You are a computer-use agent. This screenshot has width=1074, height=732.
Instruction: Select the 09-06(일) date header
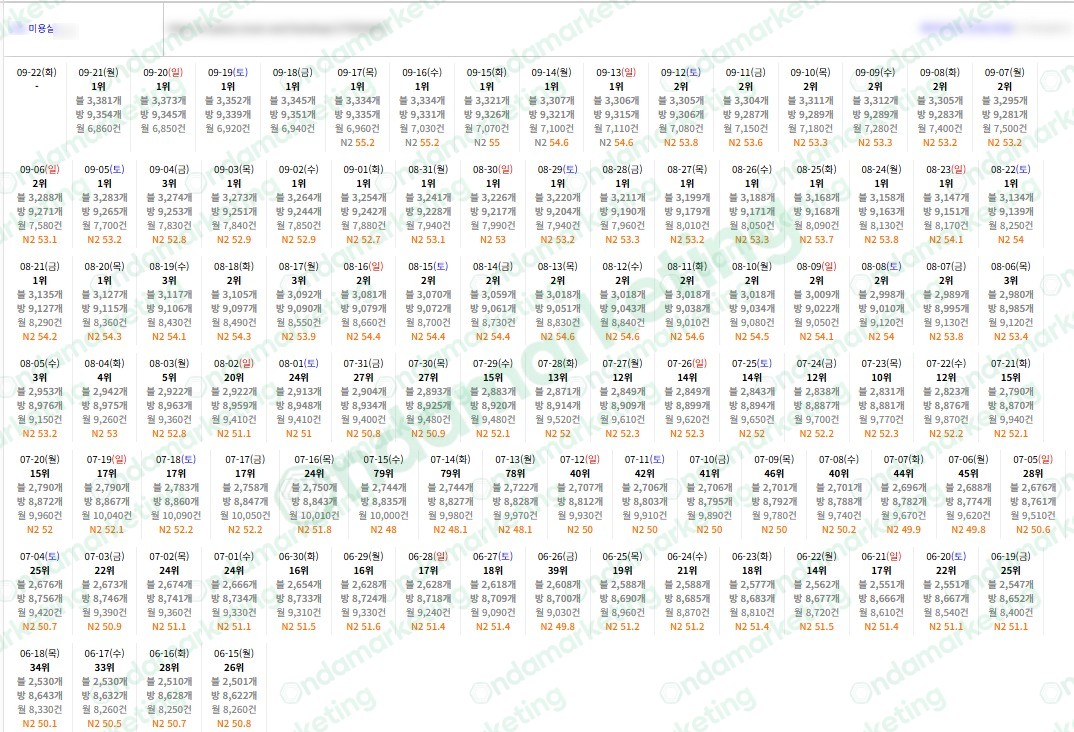[40, 169]
